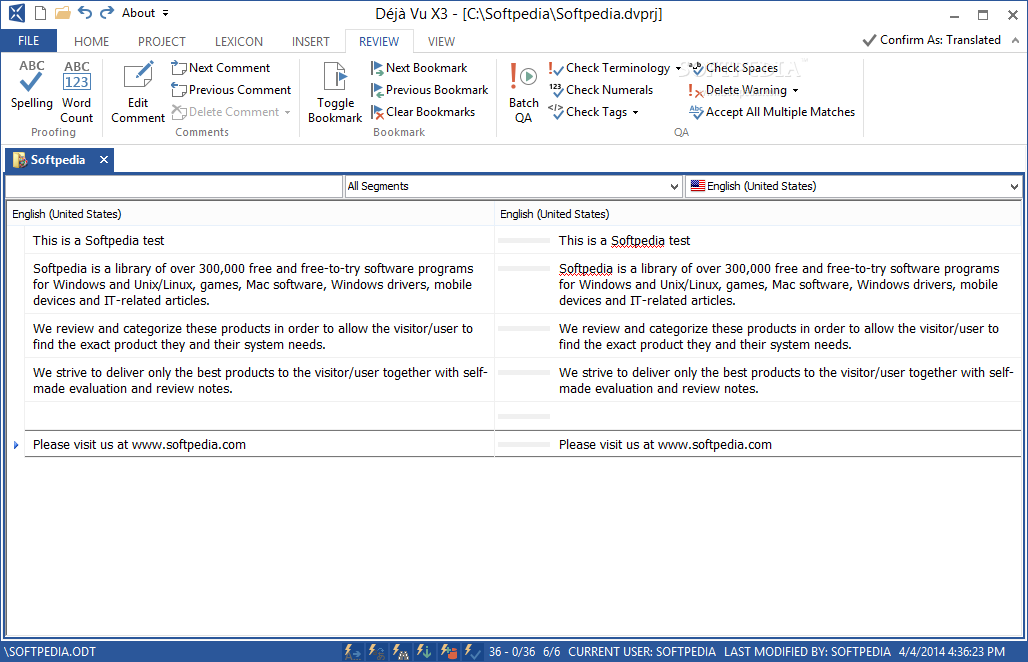Screen dimensions: 1028x662
Task: Close the Softpedia document tab
Action: pyautogui.click(x=104, y=160)
